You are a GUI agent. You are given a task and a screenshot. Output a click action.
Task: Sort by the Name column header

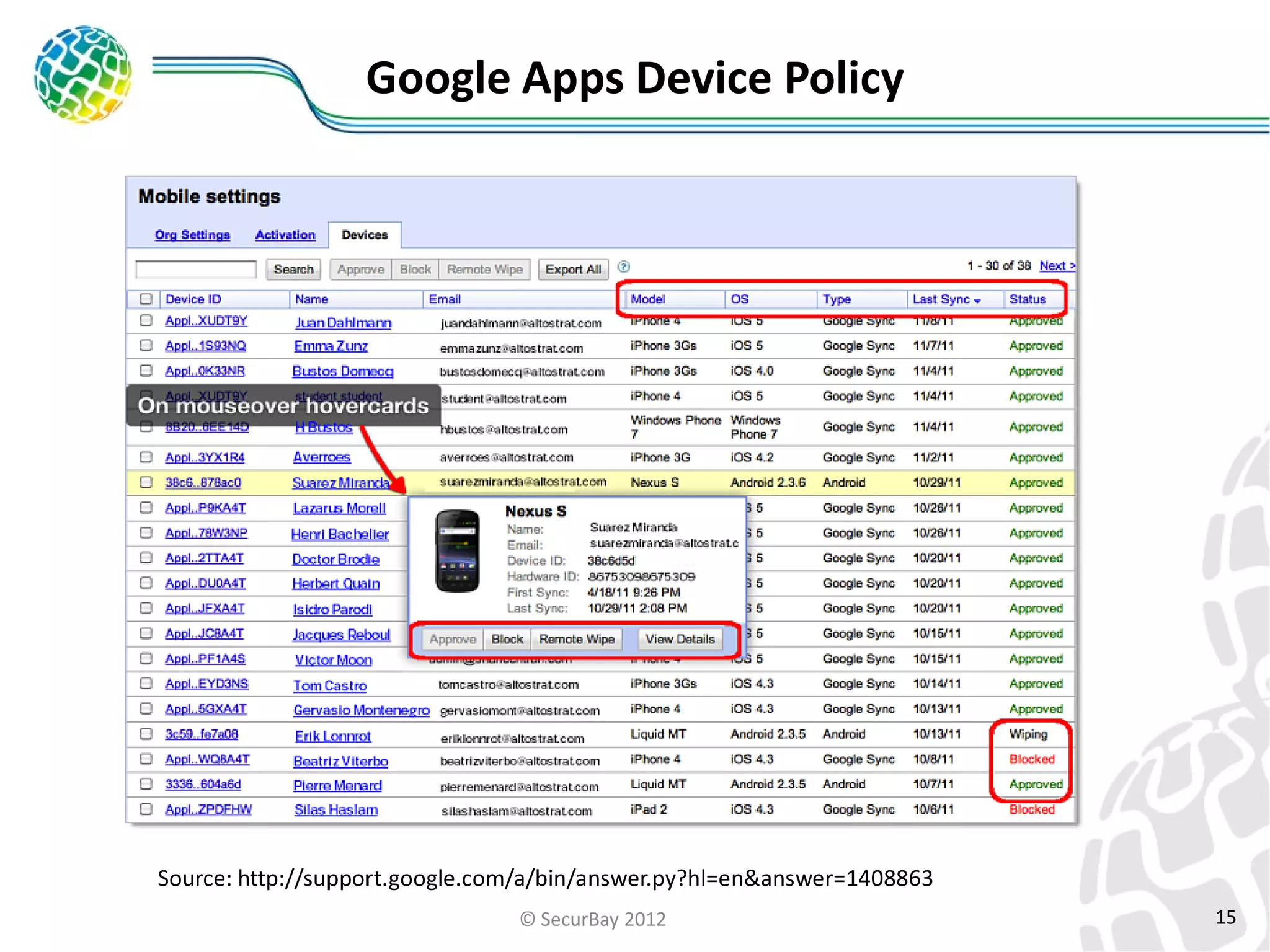(311, 299)
